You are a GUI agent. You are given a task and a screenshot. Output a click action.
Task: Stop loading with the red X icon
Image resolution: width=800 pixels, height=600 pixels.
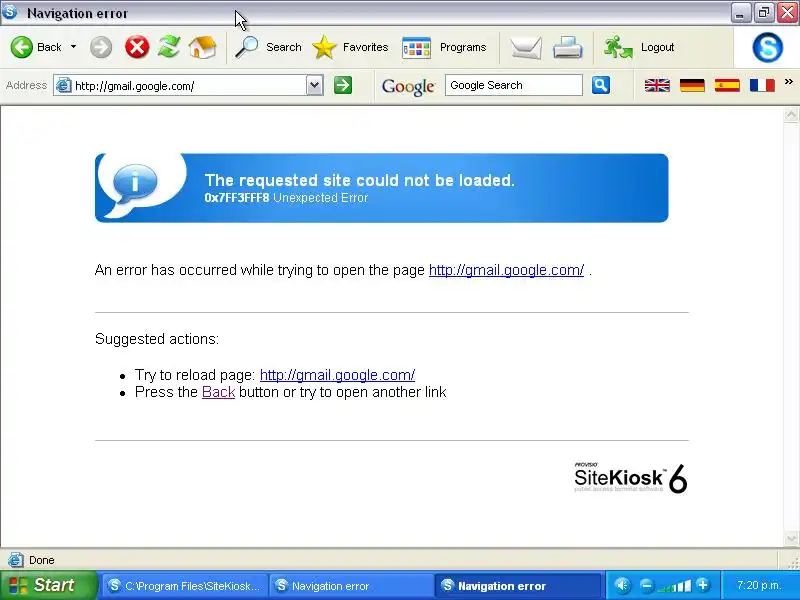coord(137,47)
